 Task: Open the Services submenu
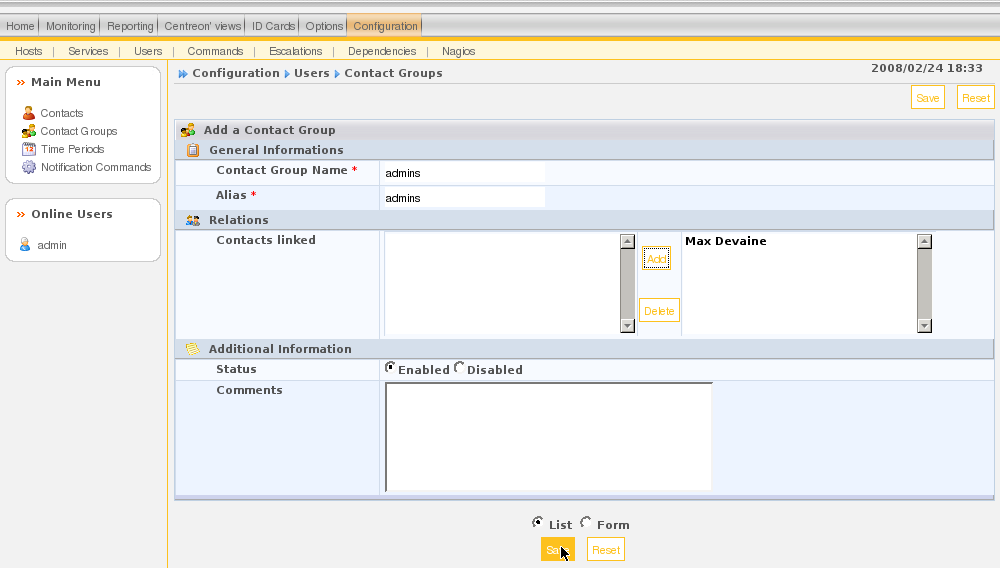[x=88, y=51]
